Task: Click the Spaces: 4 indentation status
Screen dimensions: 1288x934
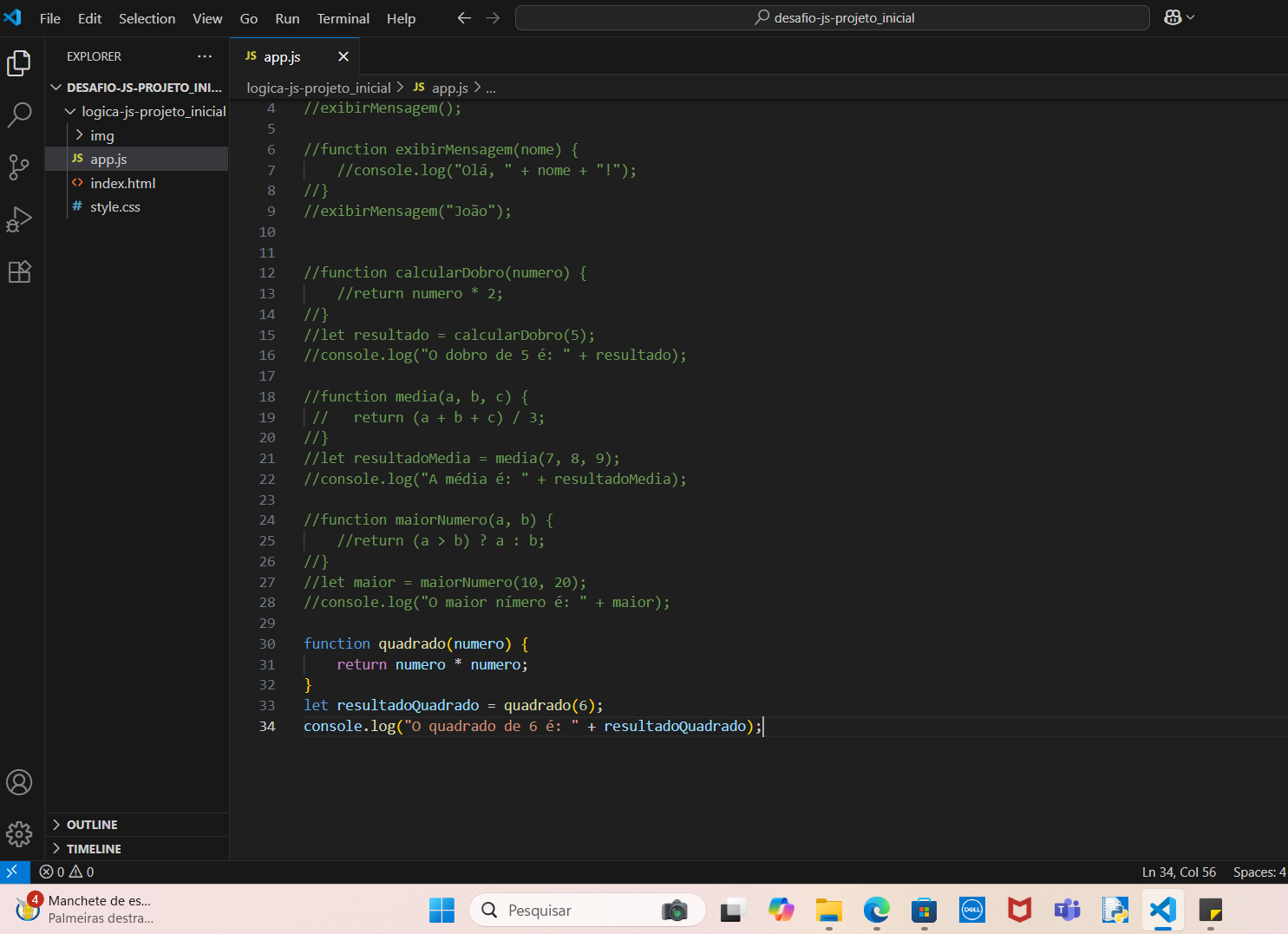Action: click(1259, 872)
